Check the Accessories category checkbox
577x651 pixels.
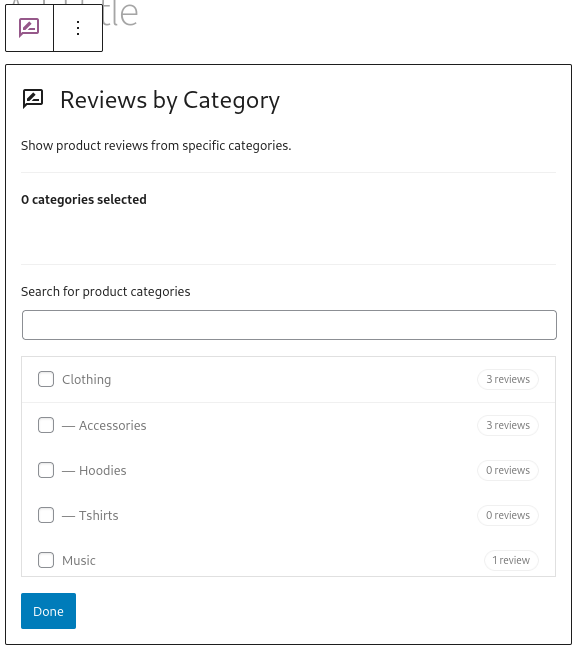[46, 425]
